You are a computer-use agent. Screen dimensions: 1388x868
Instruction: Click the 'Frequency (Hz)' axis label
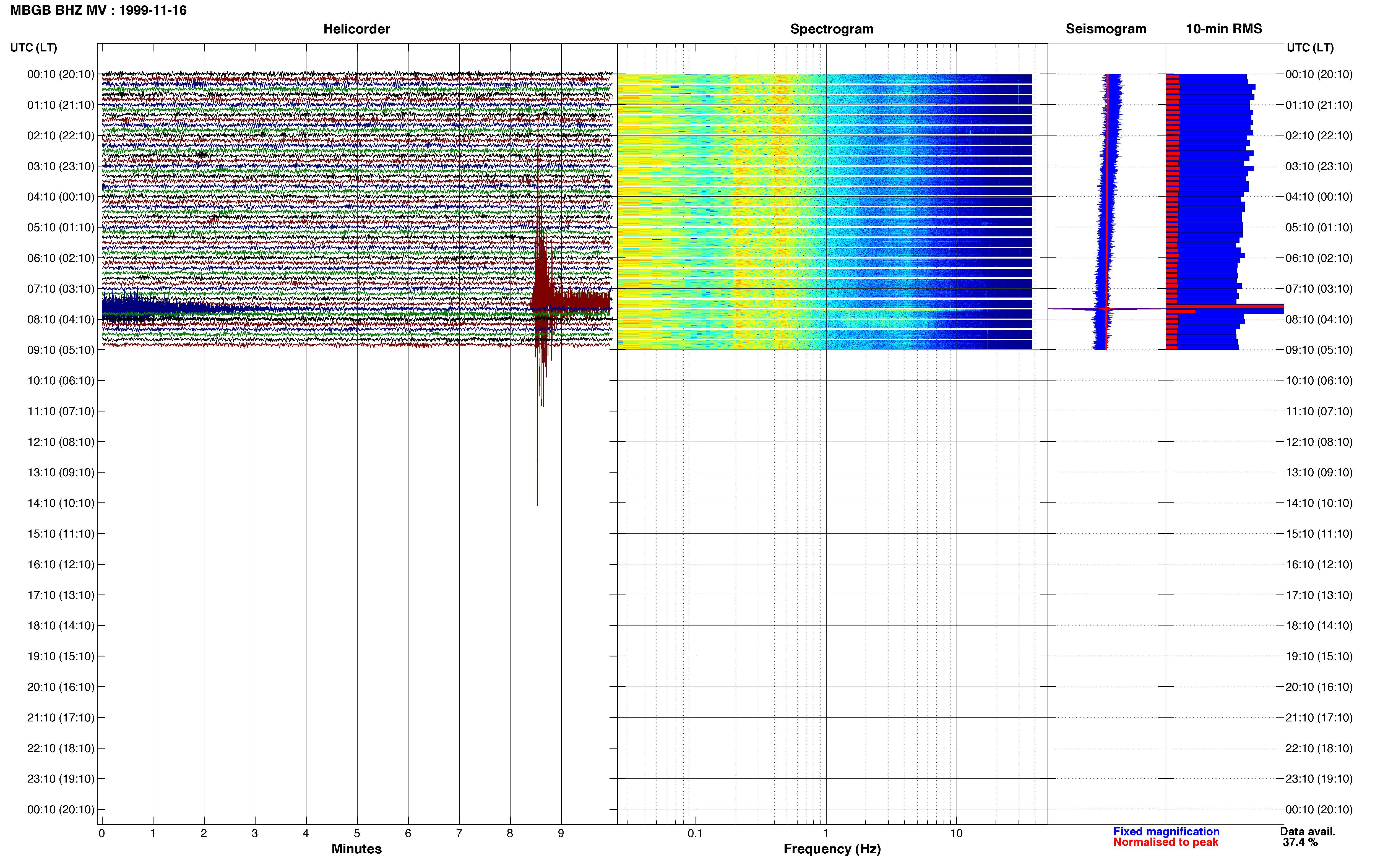point(832,848)
